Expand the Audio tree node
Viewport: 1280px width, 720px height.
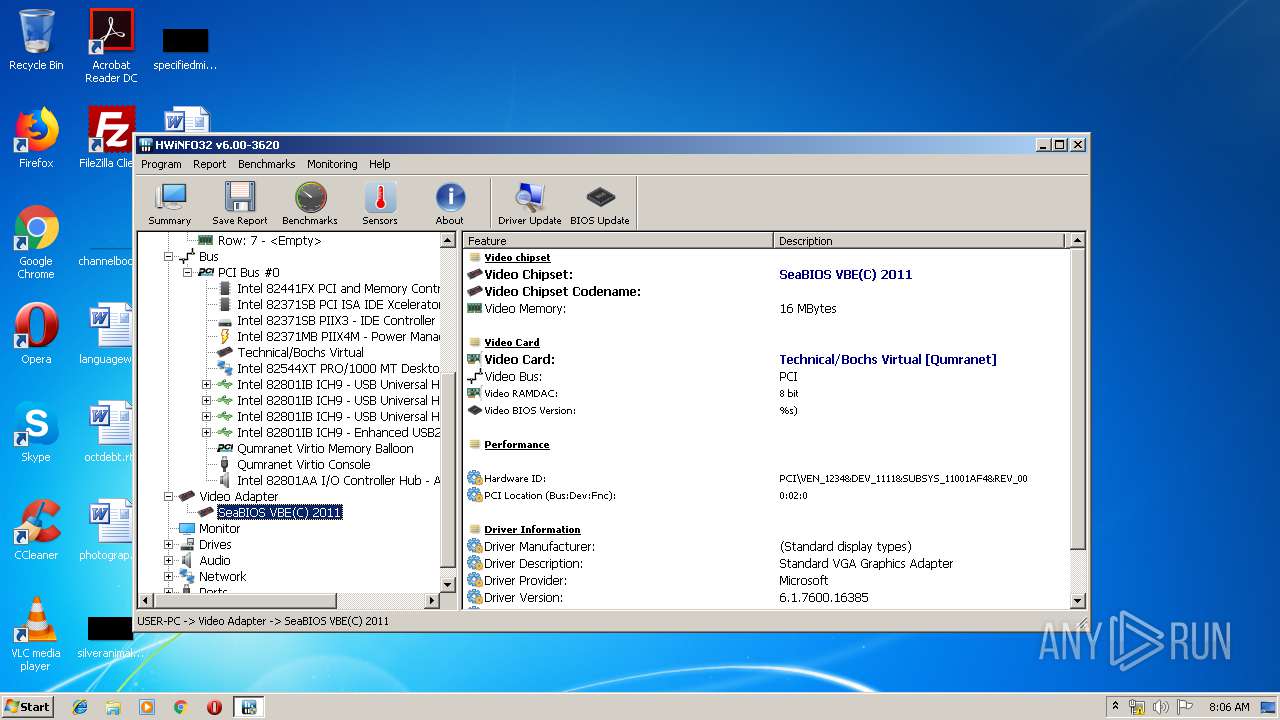coord(169,561)
